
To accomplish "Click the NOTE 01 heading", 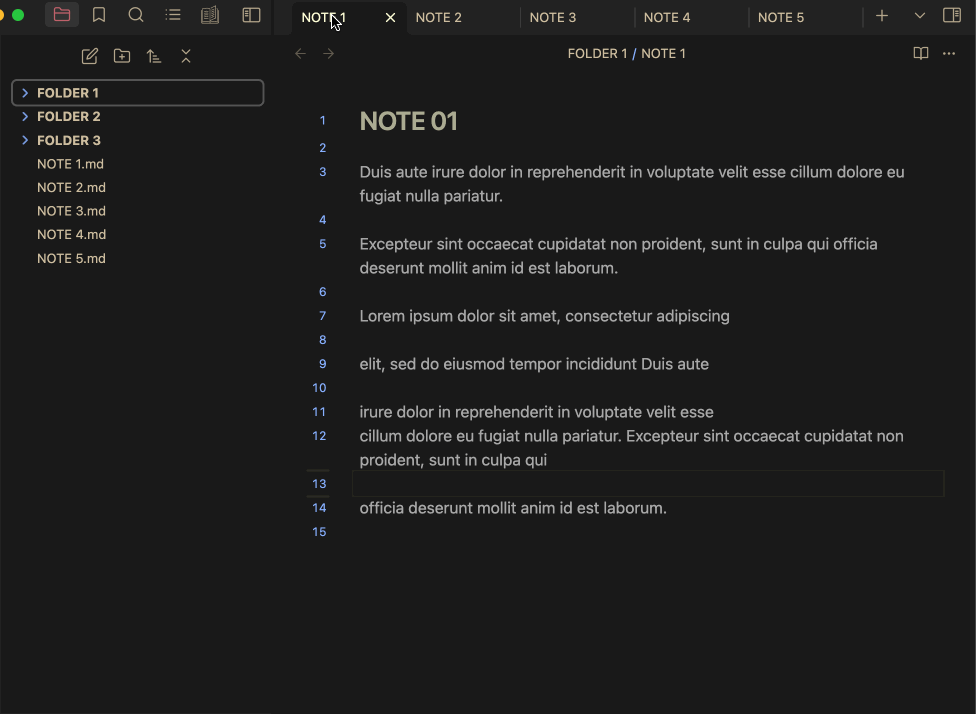I will tap(408, 121).
